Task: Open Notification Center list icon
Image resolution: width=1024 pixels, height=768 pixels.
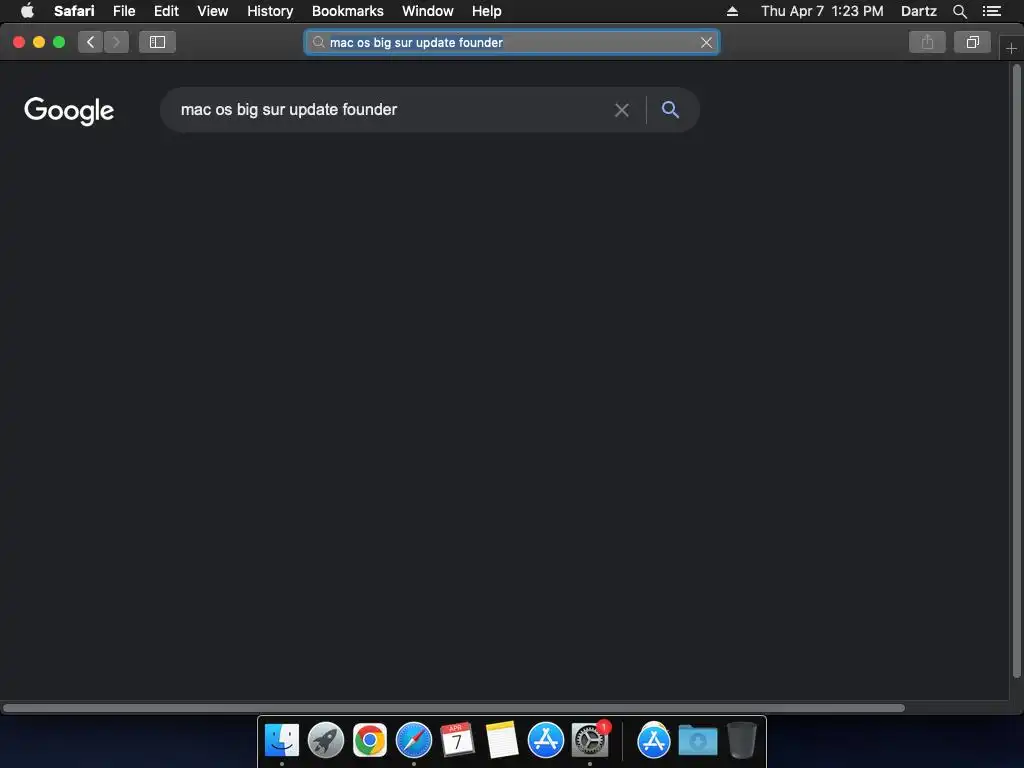Action: coord(991,11)
